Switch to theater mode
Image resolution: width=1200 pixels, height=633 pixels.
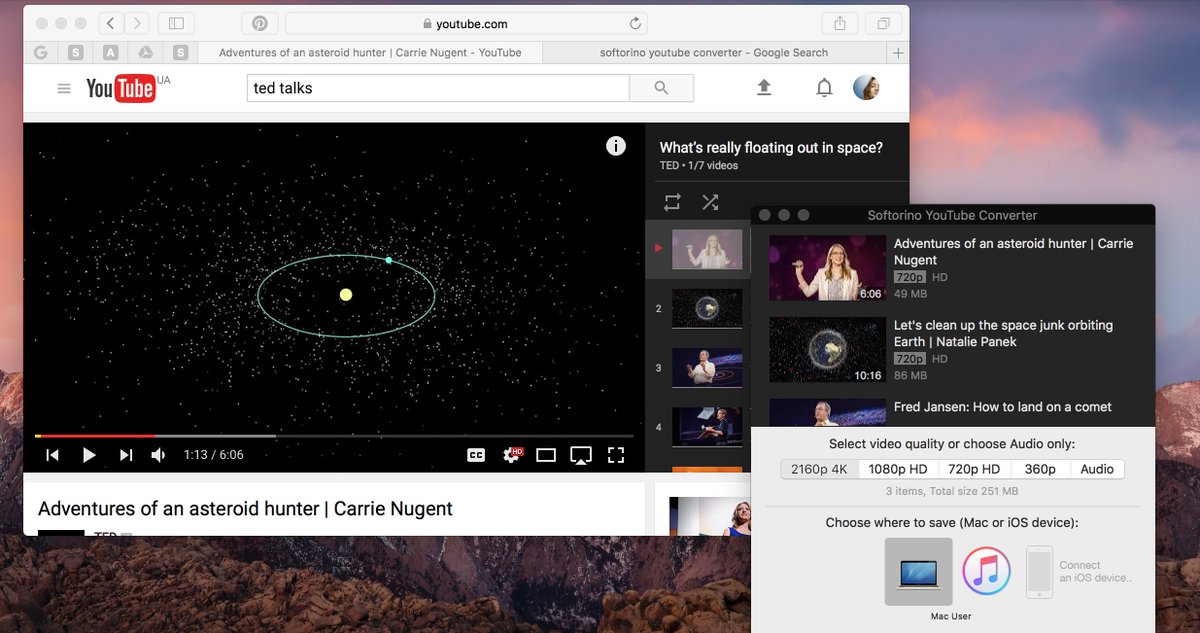[x=546, y=455]
